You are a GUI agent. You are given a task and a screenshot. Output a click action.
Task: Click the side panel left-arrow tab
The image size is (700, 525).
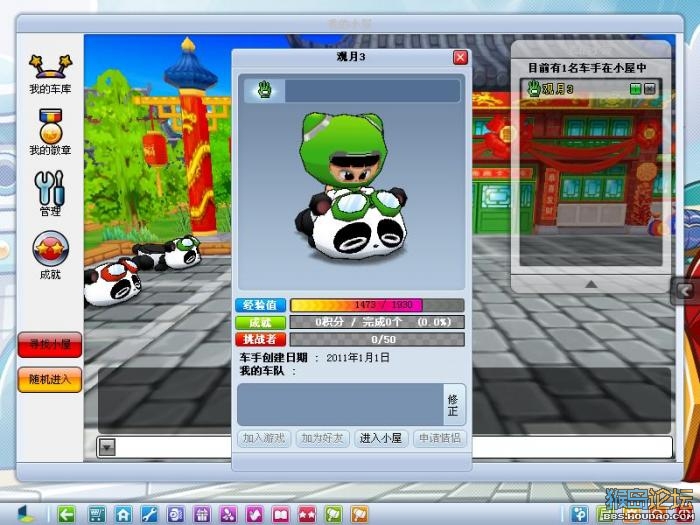685,291
